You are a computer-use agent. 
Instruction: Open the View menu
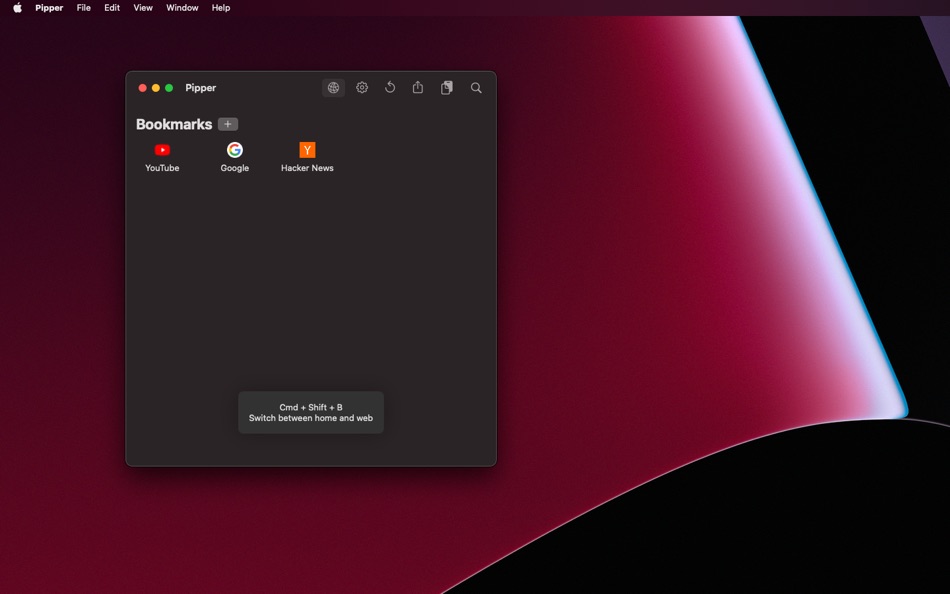coord(142,7)
